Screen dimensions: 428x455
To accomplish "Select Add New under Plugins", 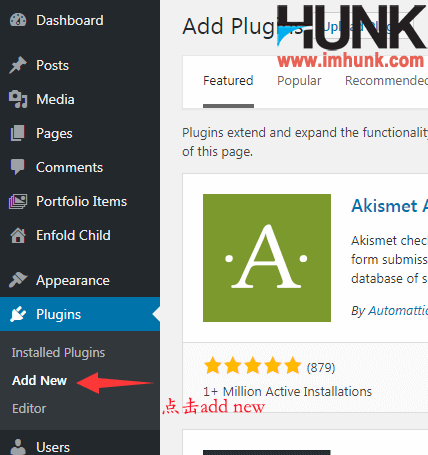I will [39, 381].
